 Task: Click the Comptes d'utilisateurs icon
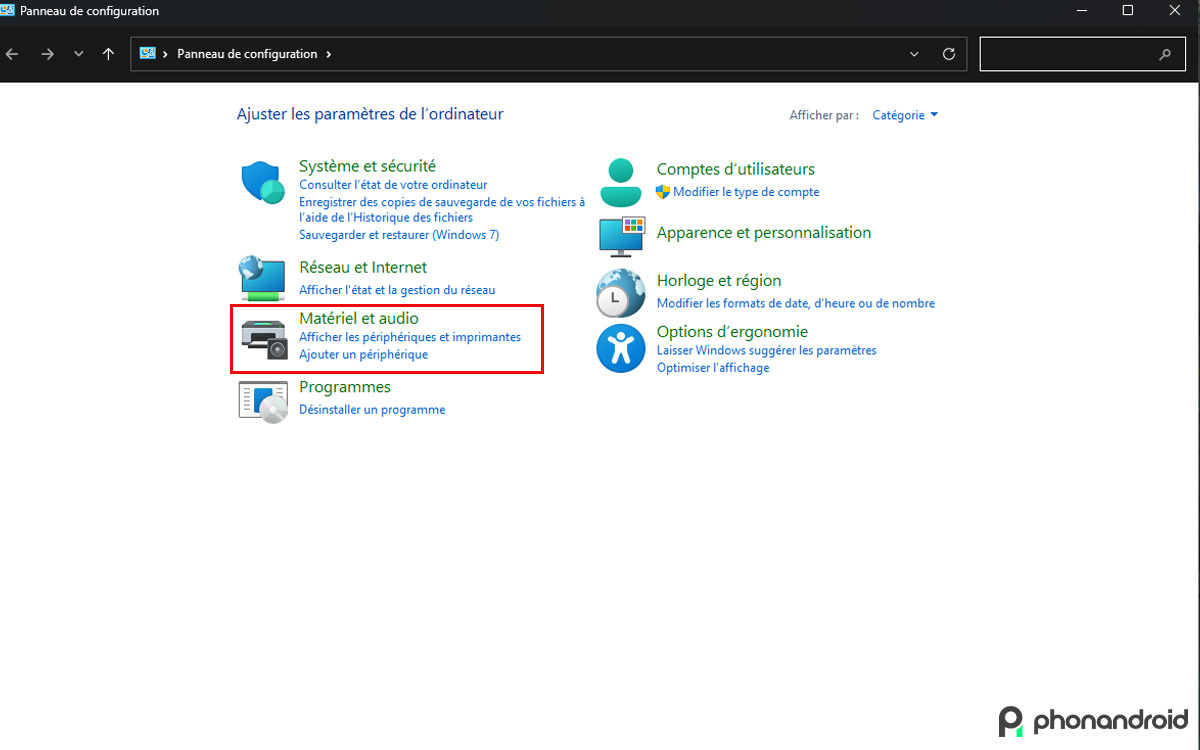click(620, 181)
